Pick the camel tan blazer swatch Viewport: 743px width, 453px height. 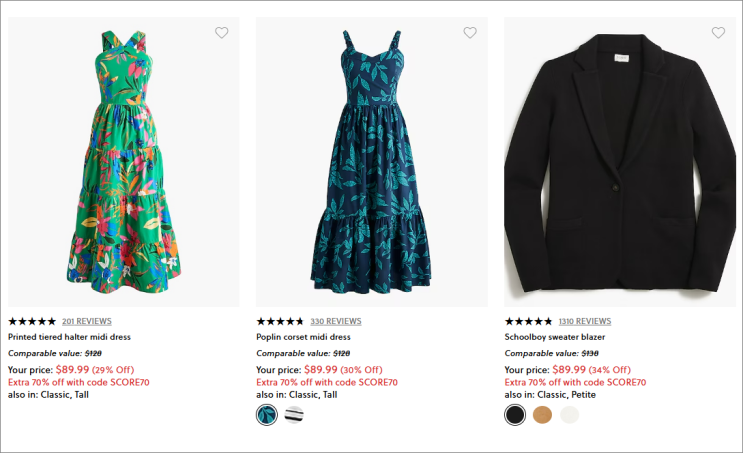click(x=542, y=415)
